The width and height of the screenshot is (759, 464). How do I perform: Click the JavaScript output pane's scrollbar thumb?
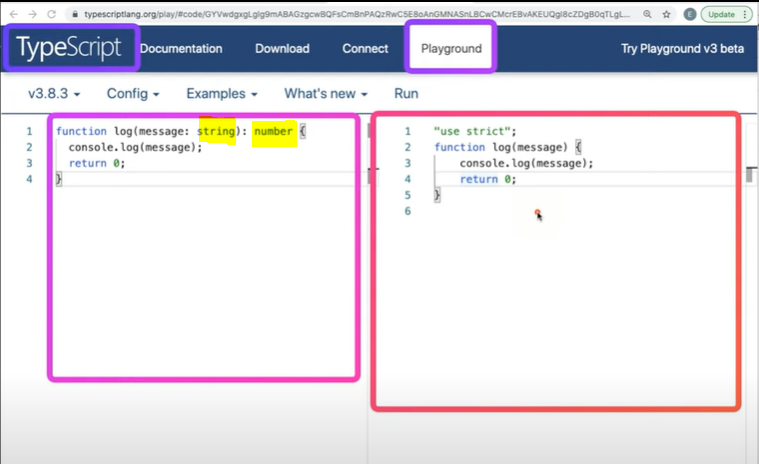pyautogui.click(x=750, y=175)
